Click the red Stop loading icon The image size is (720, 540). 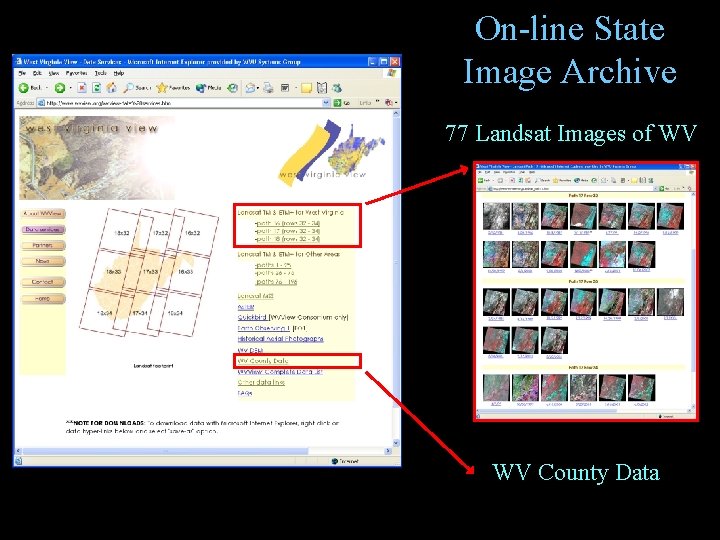(x=82, y=88)
